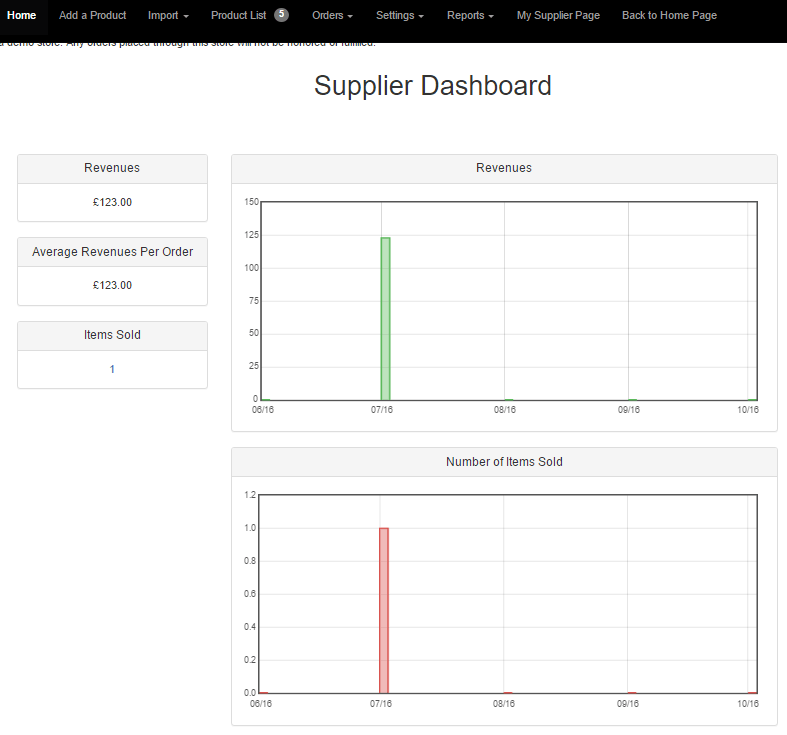Image resolution: width=787 pixels, height=735 pixels.
Task: Go to the Home tab
Action: [x=22, y=16]
